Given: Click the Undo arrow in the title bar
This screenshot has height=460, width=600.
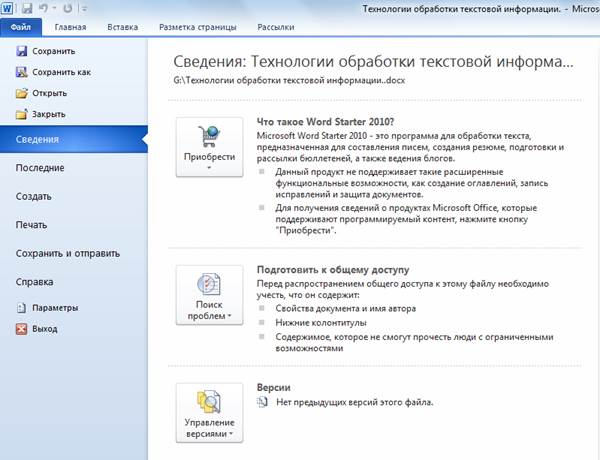Looking at the screenshot, I should [41, 8].
